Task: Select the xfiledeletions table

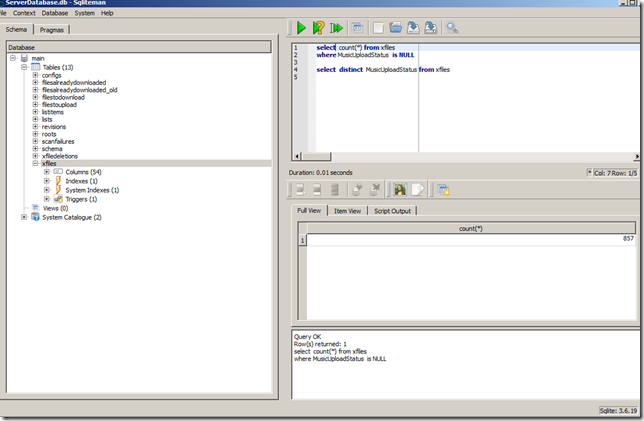Action: click(x=60, y=156)
